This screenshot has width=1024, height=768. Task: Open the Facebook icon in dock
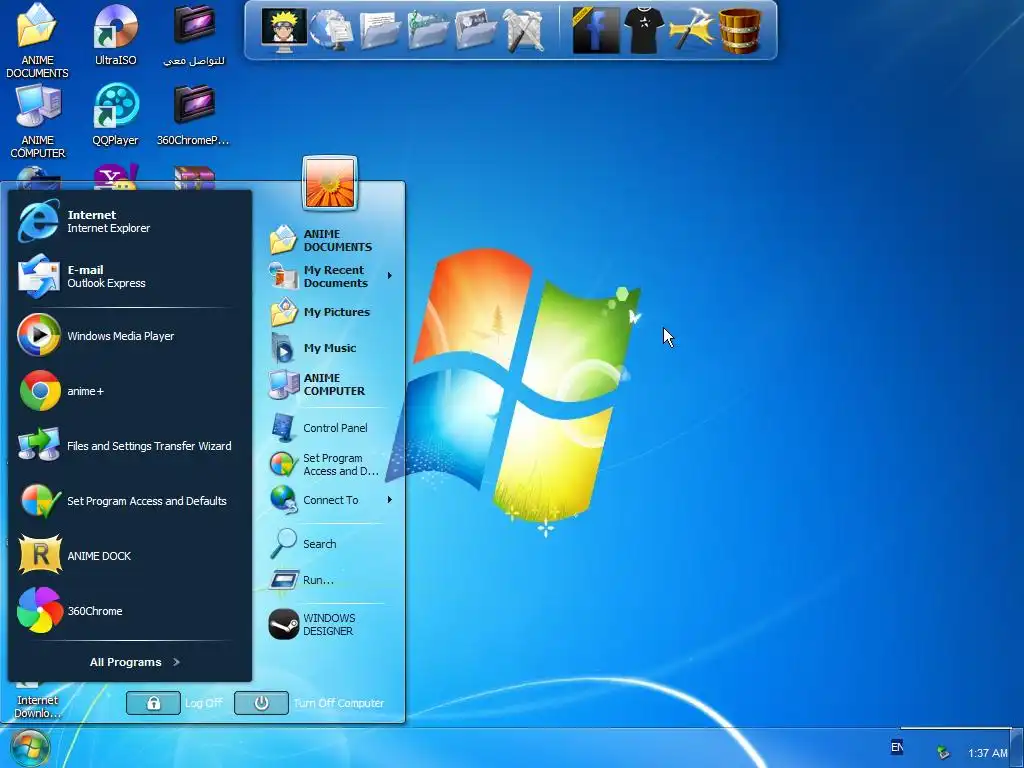(595, 30)
